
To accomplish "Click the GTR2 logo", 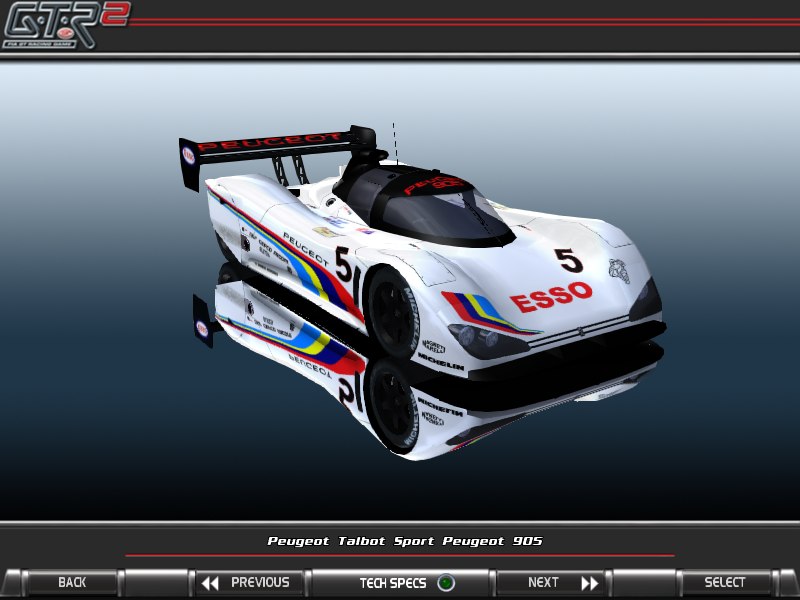I will (x=66, y=25).
